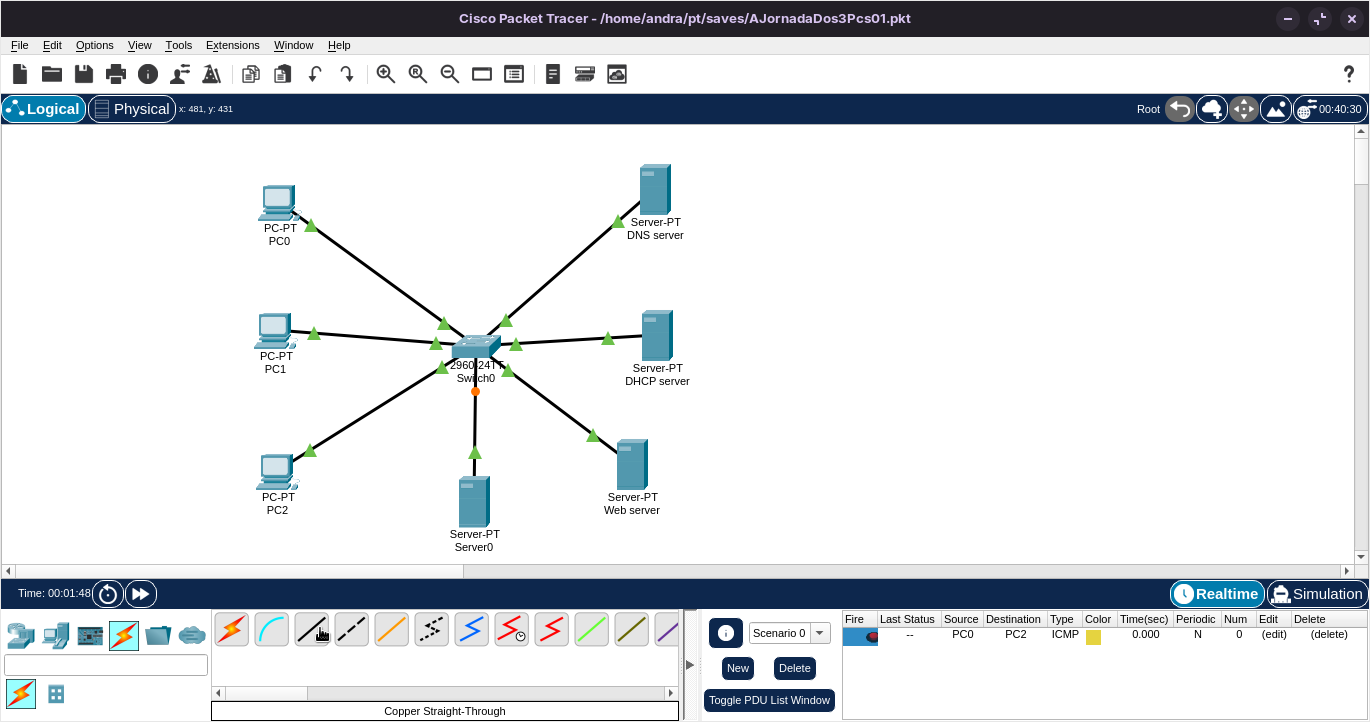Image resolution: width=1370 pixels, height=722 pixels.
Task: Select the Components category
Action: [90, 635]
